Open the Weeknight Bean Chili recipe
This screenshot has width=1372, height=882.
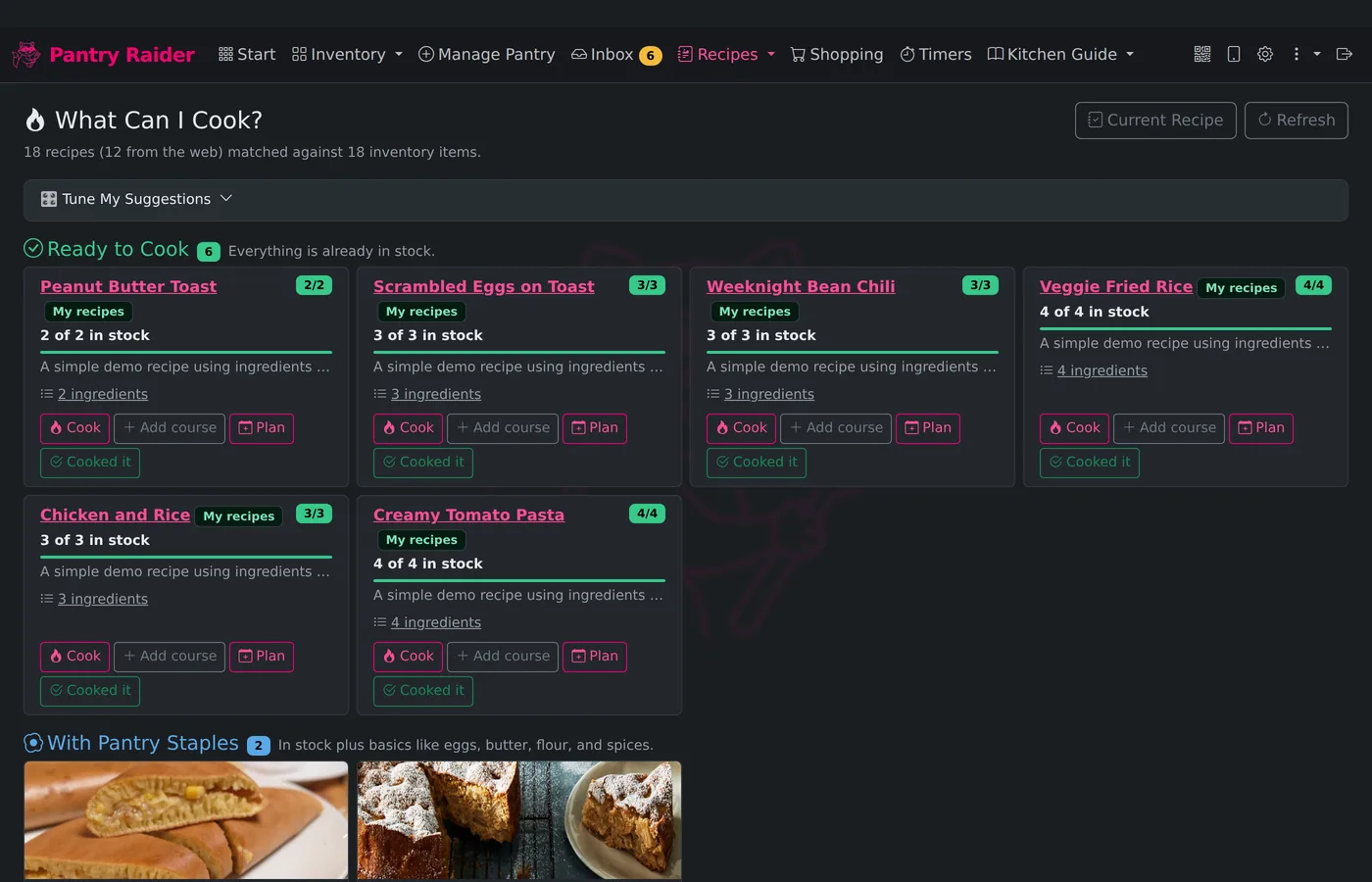pyautogui.click(x=801, y=286)
